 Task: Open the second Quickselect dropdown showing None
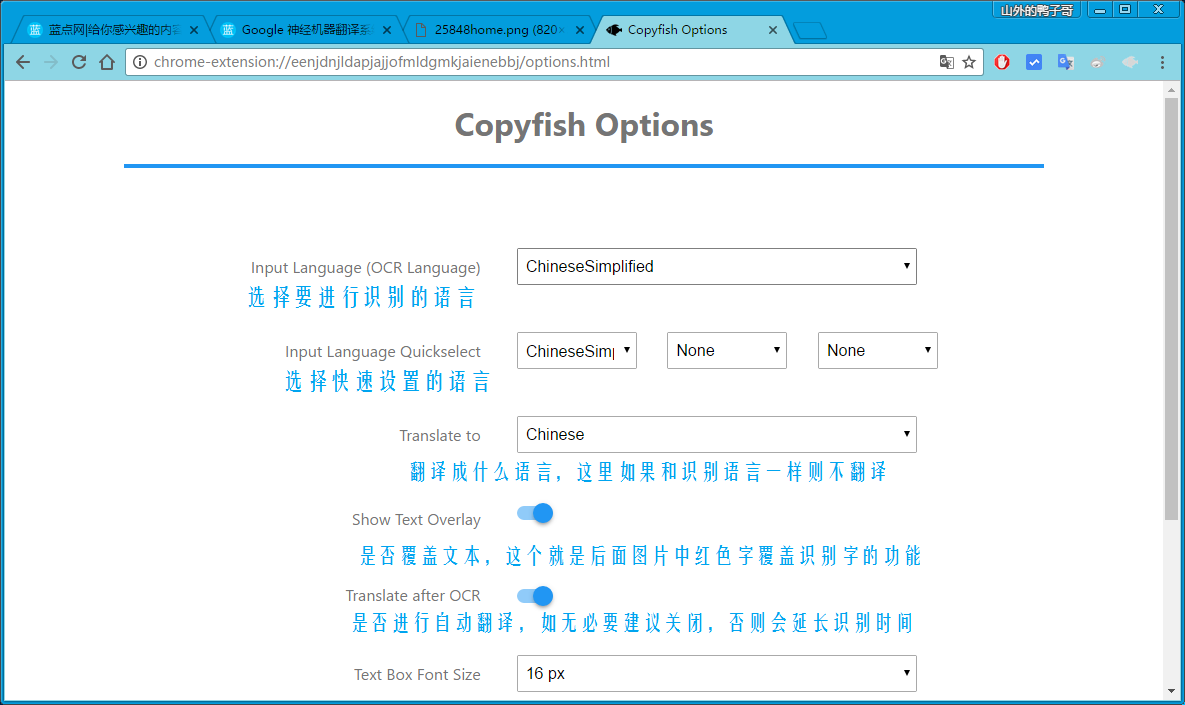coord(726,351)
